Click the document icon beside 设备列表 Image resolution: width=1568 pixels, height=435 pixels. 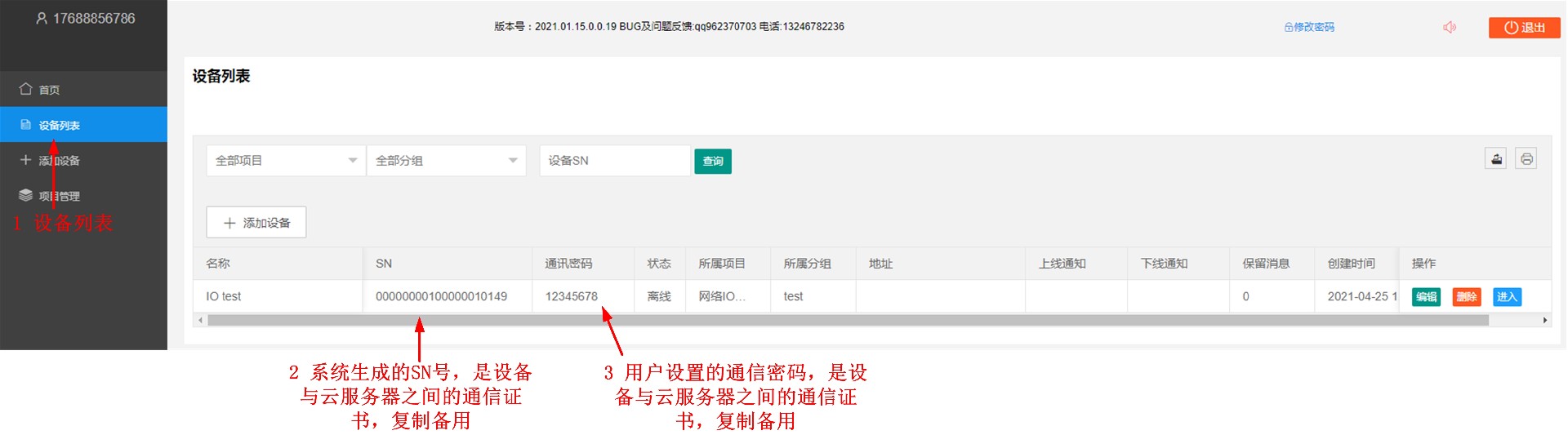click(x=26, y=125)
